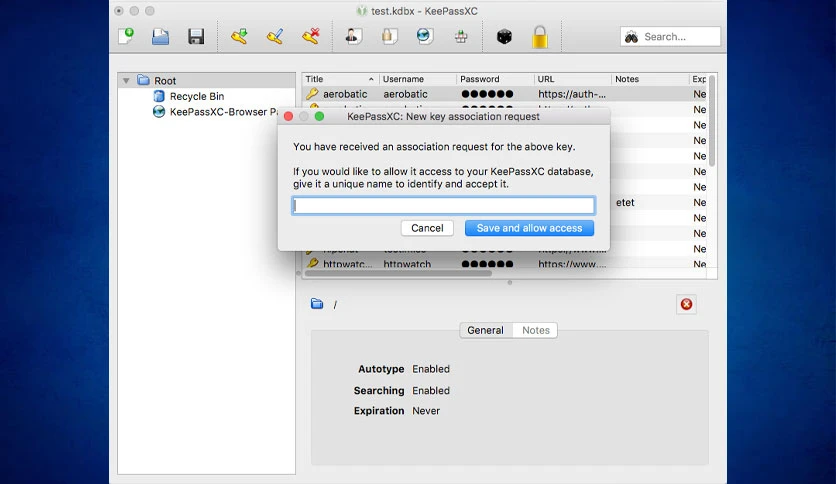836x484 pixels.
Task: Focus the unique key name input field
Action: click(444, 206)
